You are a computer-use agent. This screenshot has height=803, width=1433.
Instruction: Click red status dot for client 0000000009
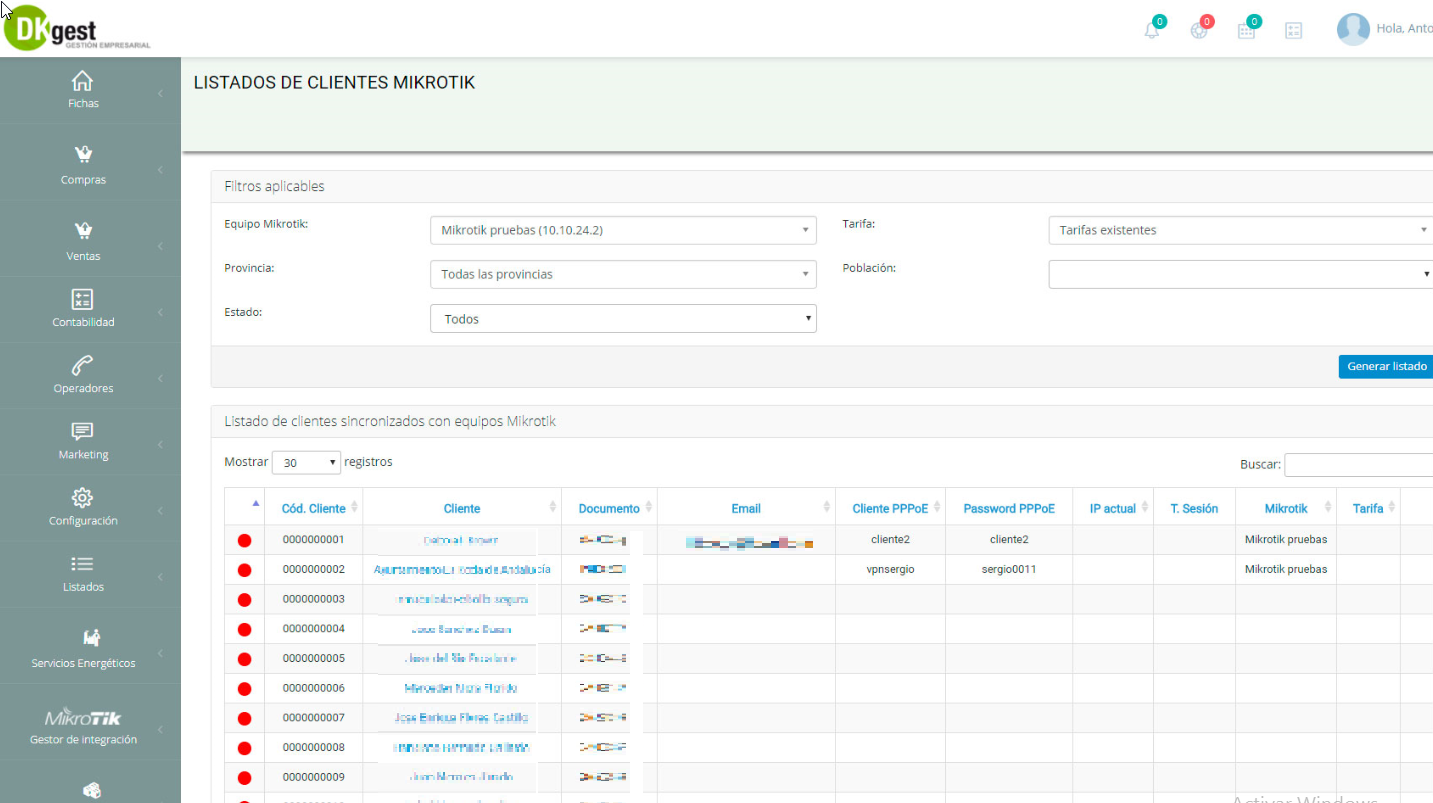[x=244, y=777]
